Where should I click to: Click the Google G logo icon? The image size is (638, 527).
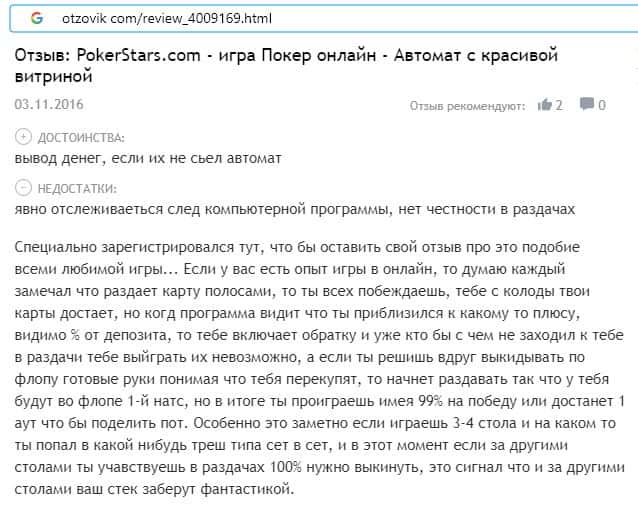coord(37,18)
